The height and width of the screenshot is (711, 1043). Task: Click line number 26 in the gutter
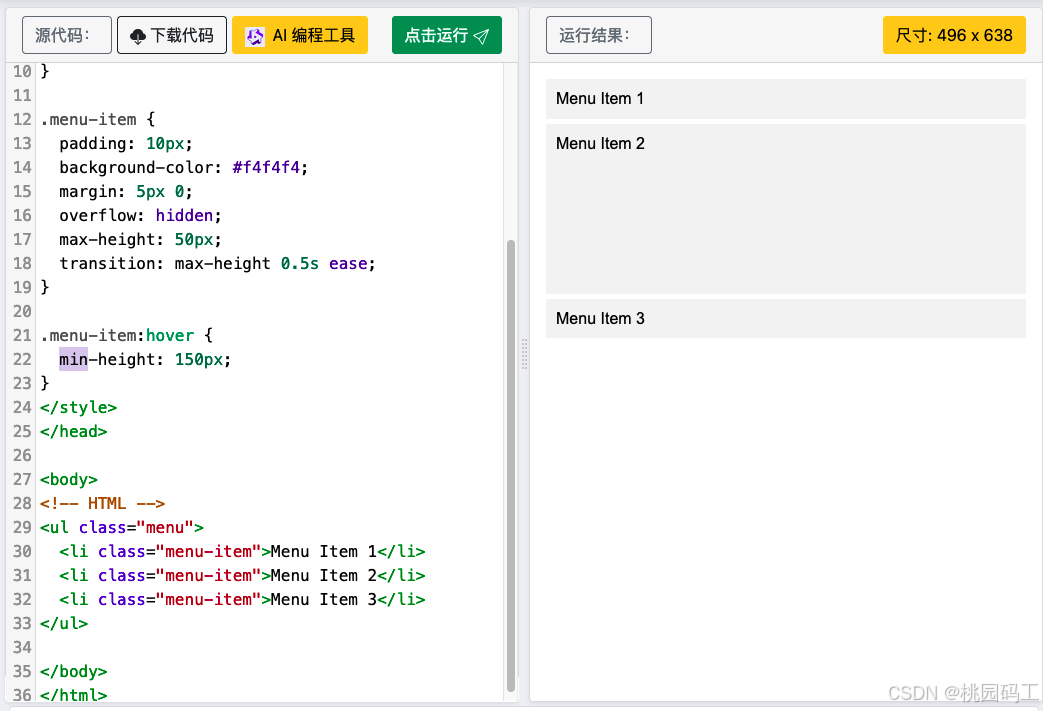coord(22,456)
